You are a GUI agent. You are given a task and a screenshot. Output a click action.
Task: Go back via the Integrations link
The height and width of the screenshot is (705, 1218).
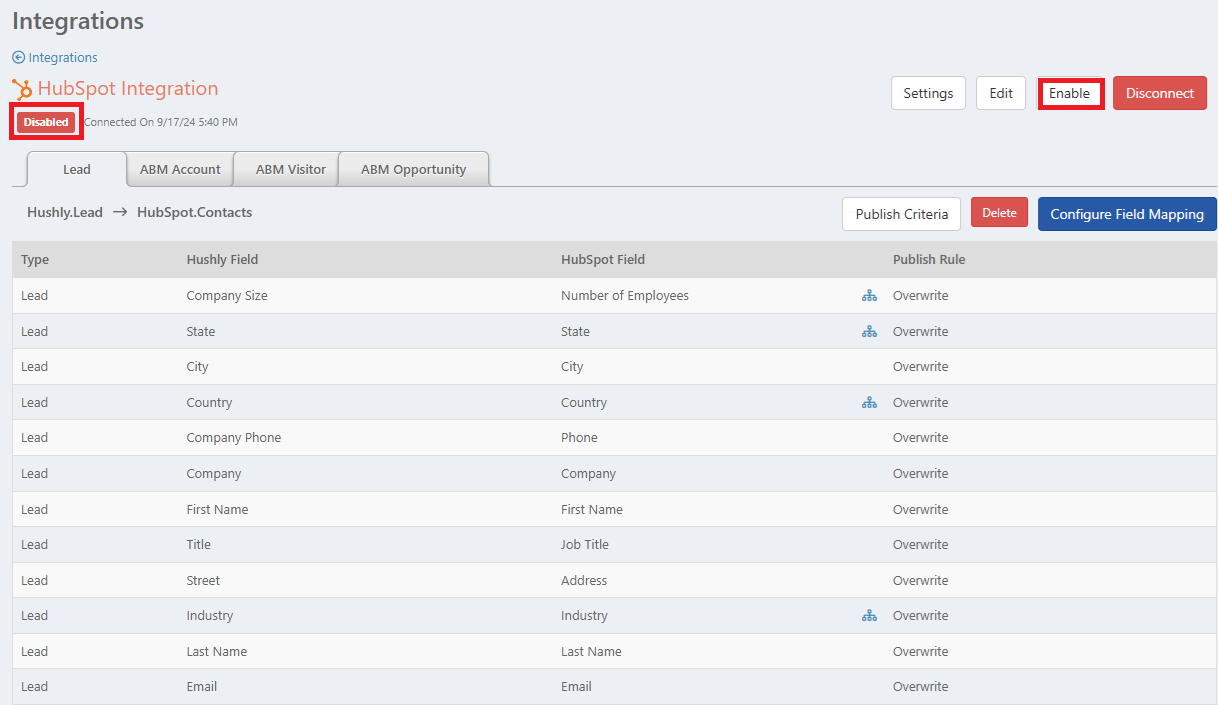(x=55, y=58)
